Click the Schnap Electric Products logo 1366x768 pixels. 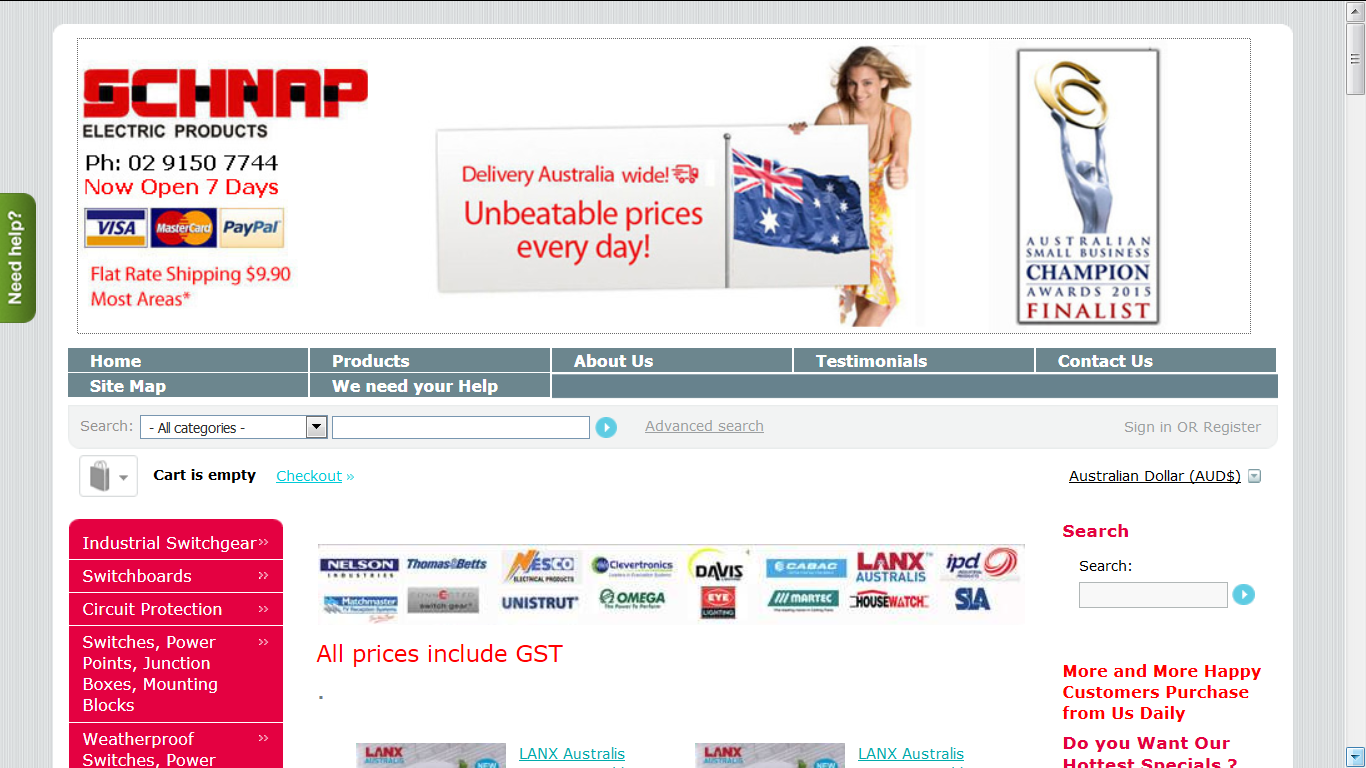[225, 103]
